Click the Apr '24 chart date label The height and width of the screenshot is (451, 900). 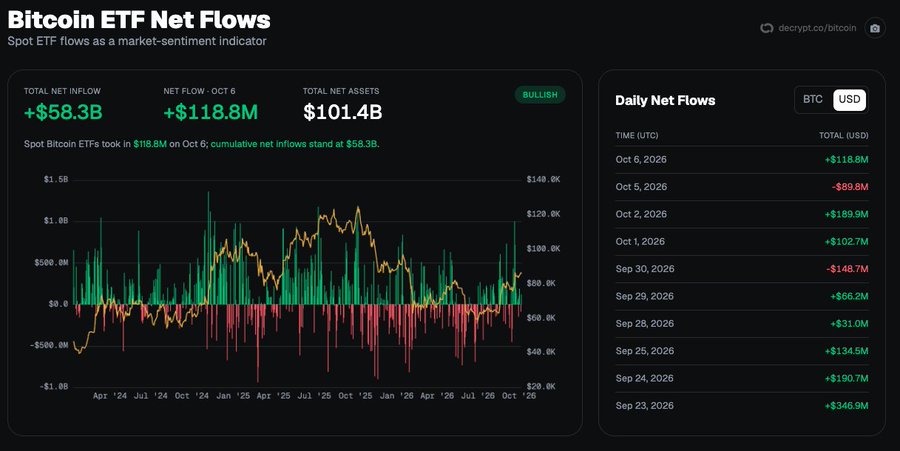(110, 396)
